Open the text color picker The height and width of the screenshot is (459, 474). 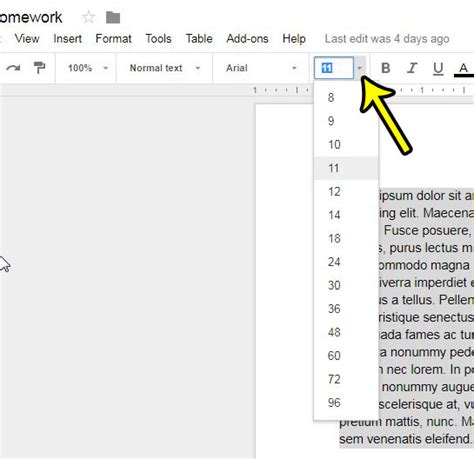463,69
